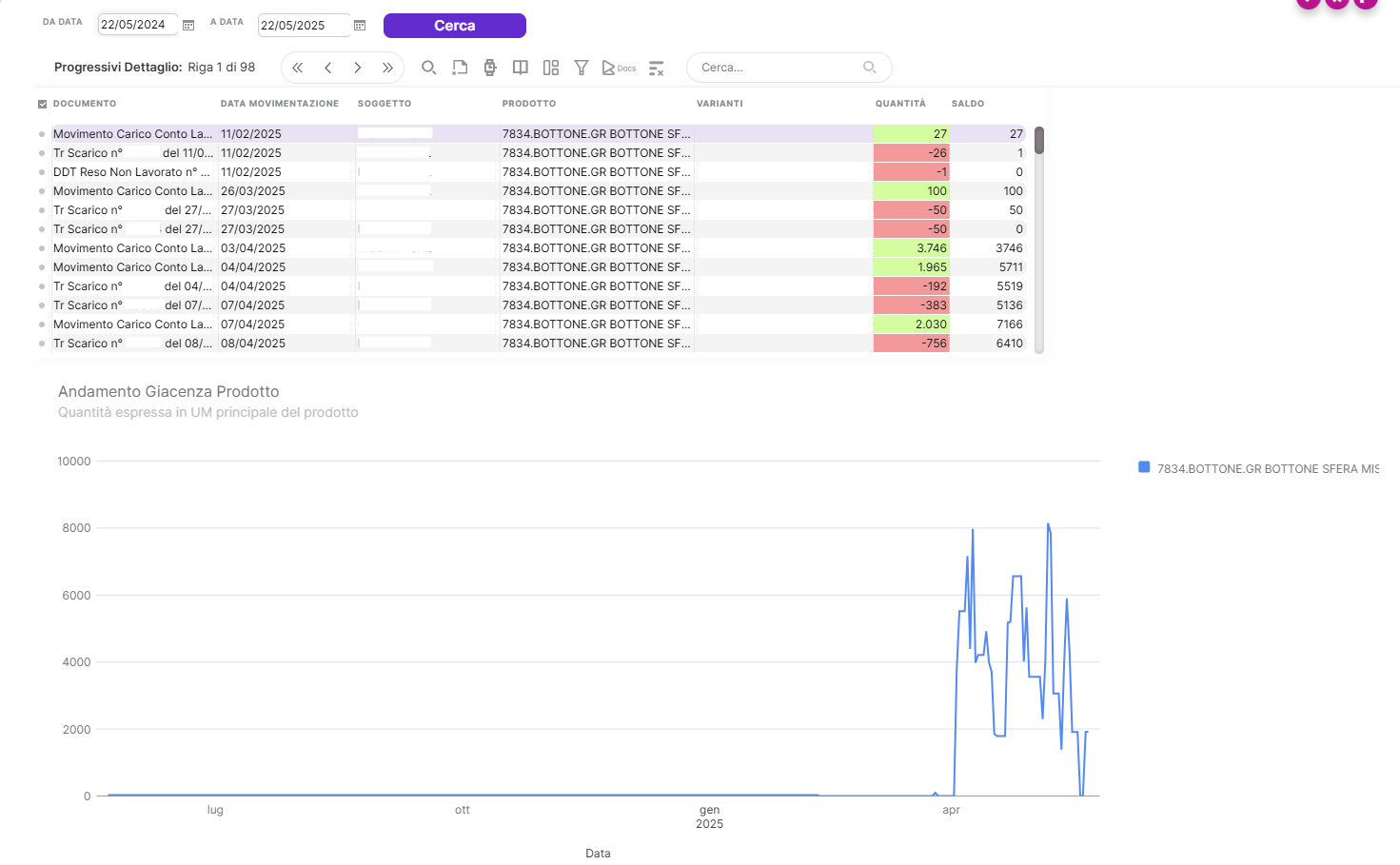Open the Docs icon in toolbar

tap(618, 68)
